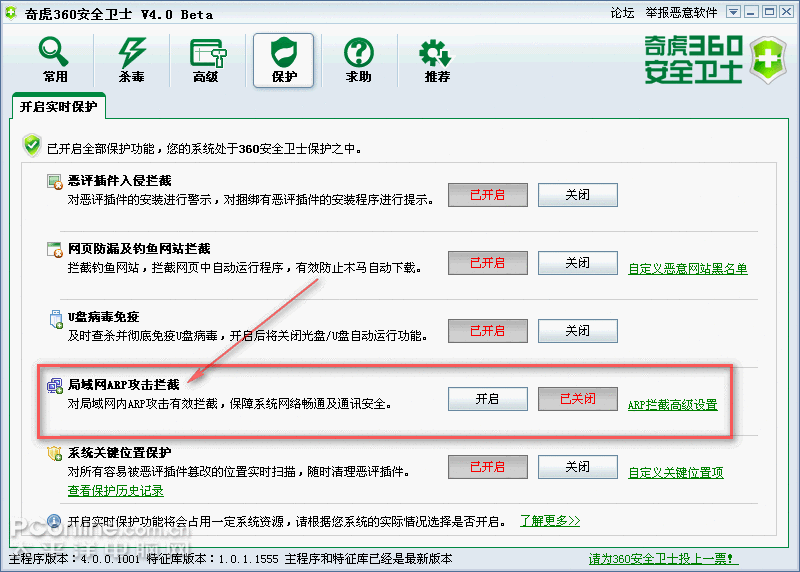Click 已开启 for 网页防漏及钓鱼网站拦截

[x=488, y=263]
